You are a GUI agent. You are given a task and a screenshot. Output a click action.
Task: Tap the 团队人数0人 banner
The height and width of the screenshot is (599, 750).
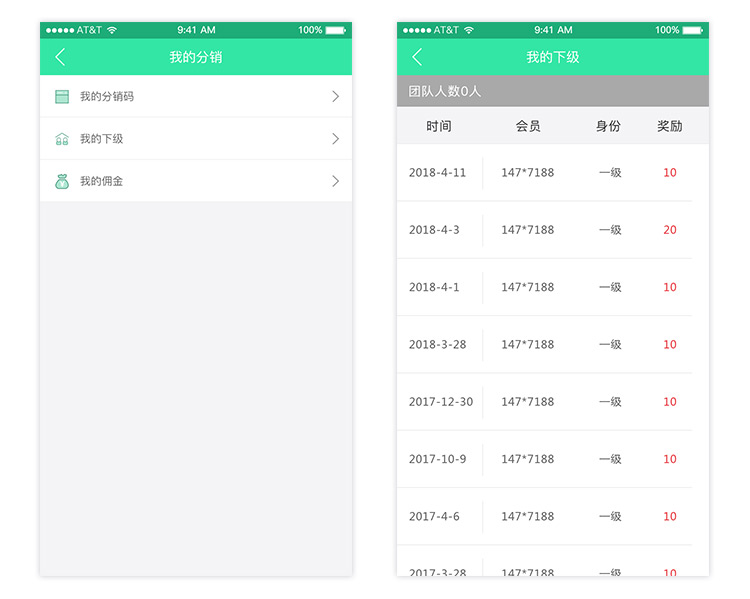pos(553,91)
